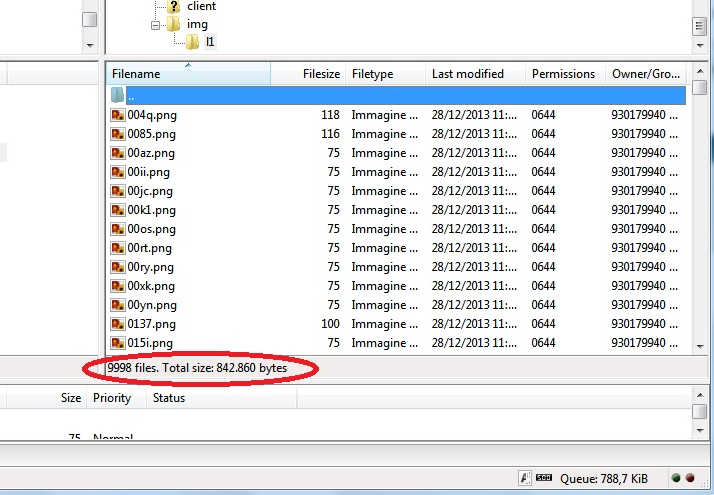This screenshot has height=495, width=714.
Task: Sort by Owner/Group column header
Action: pyautogui.click(x=646, y=74)
